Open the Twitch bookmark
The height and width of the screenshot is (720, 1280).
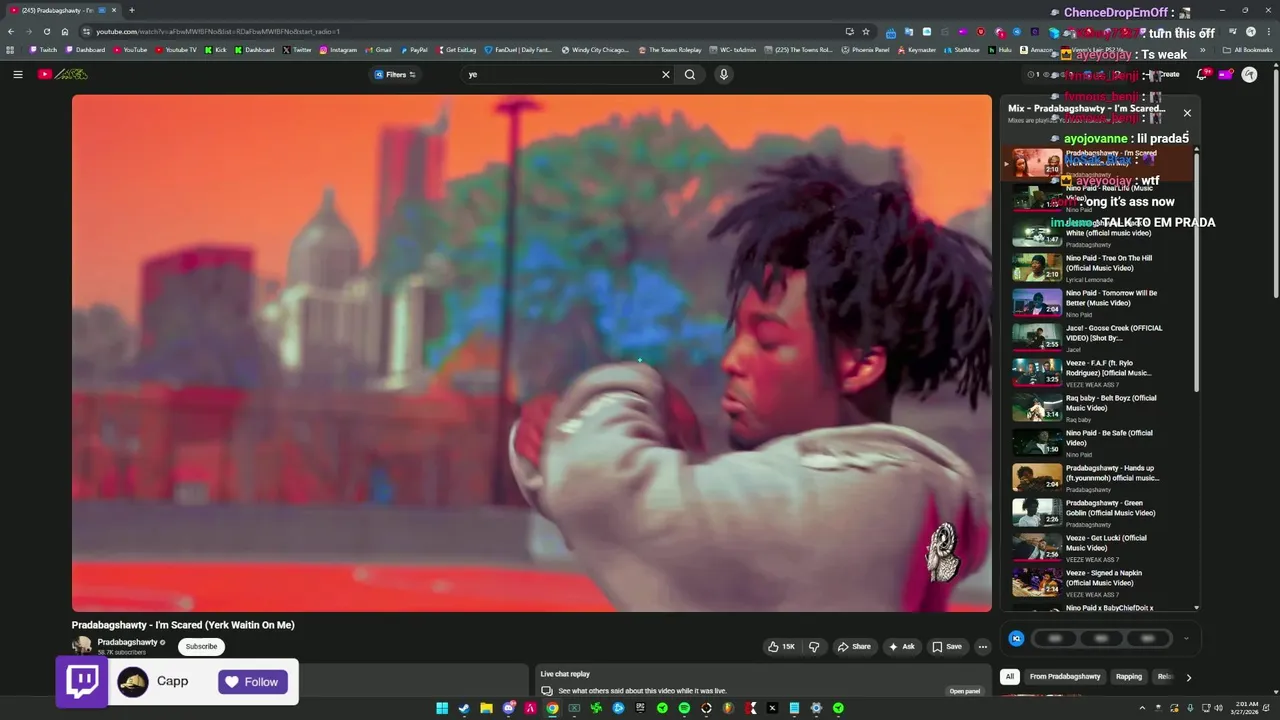coord(43,49)
